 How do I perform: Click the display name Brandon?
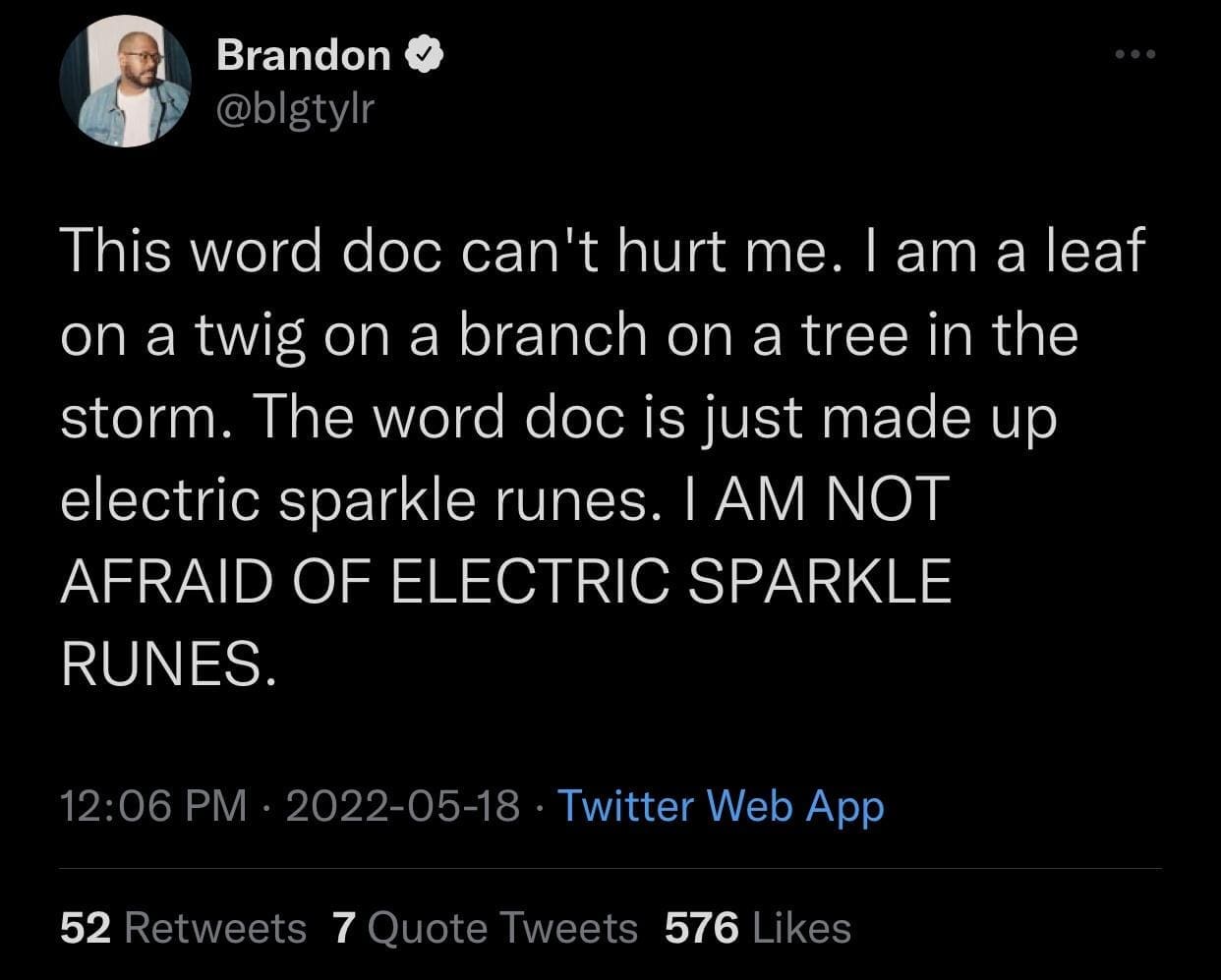coord(304,55)
